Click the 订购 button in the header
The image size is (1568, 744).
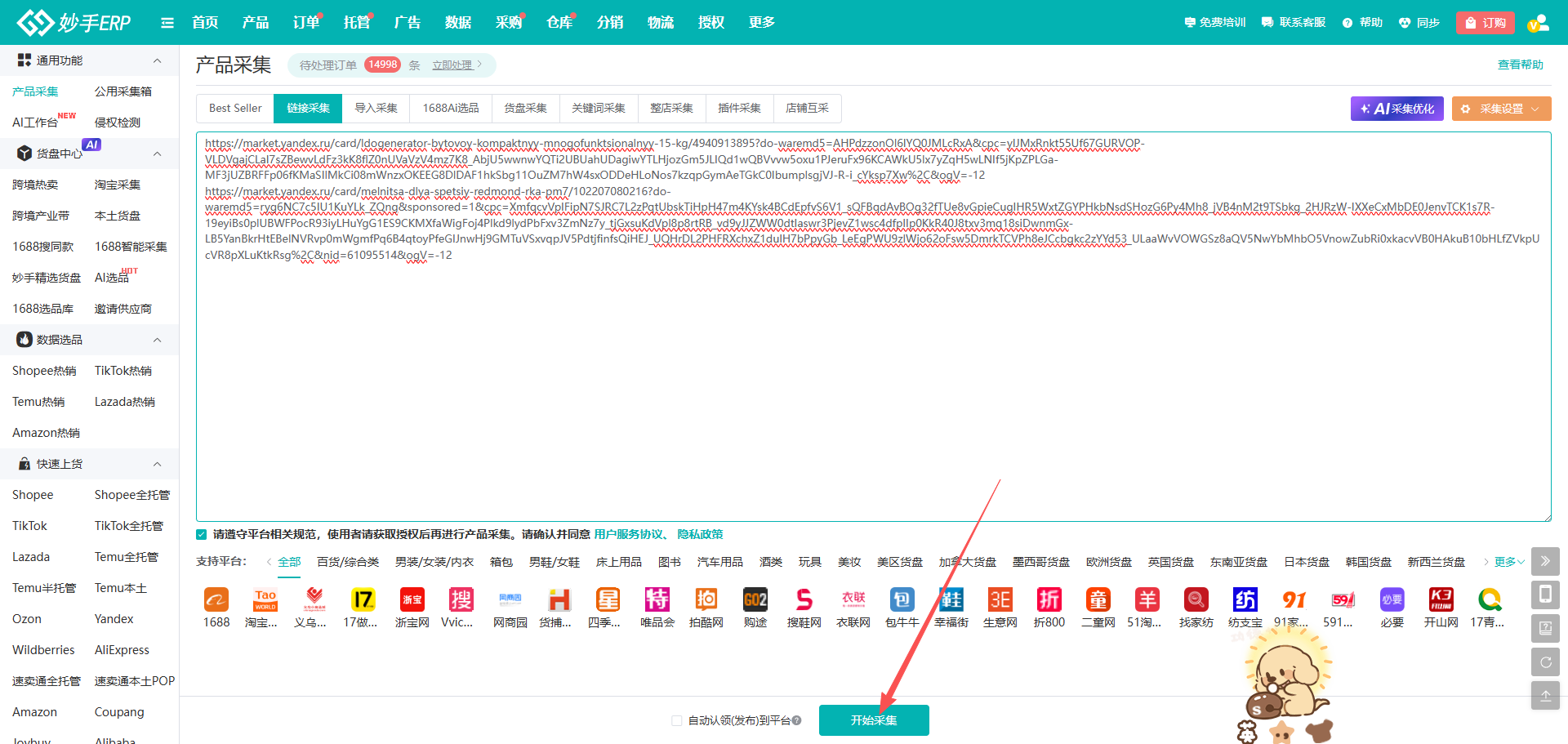point(1486,23)
